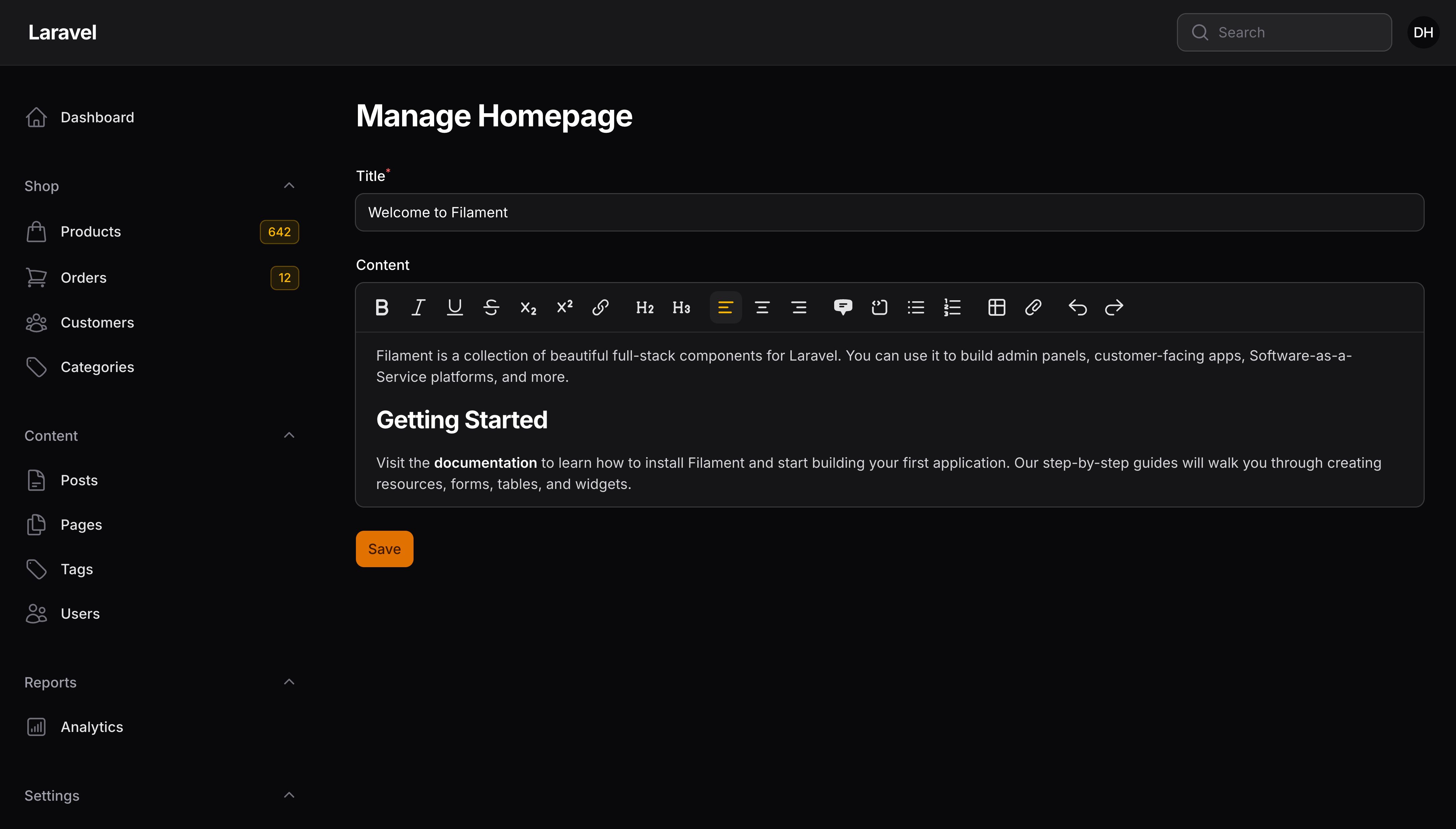Screen dimensions: 1456x829
Task: Select align right in the toolbar
Action: (x=799, y=307)
